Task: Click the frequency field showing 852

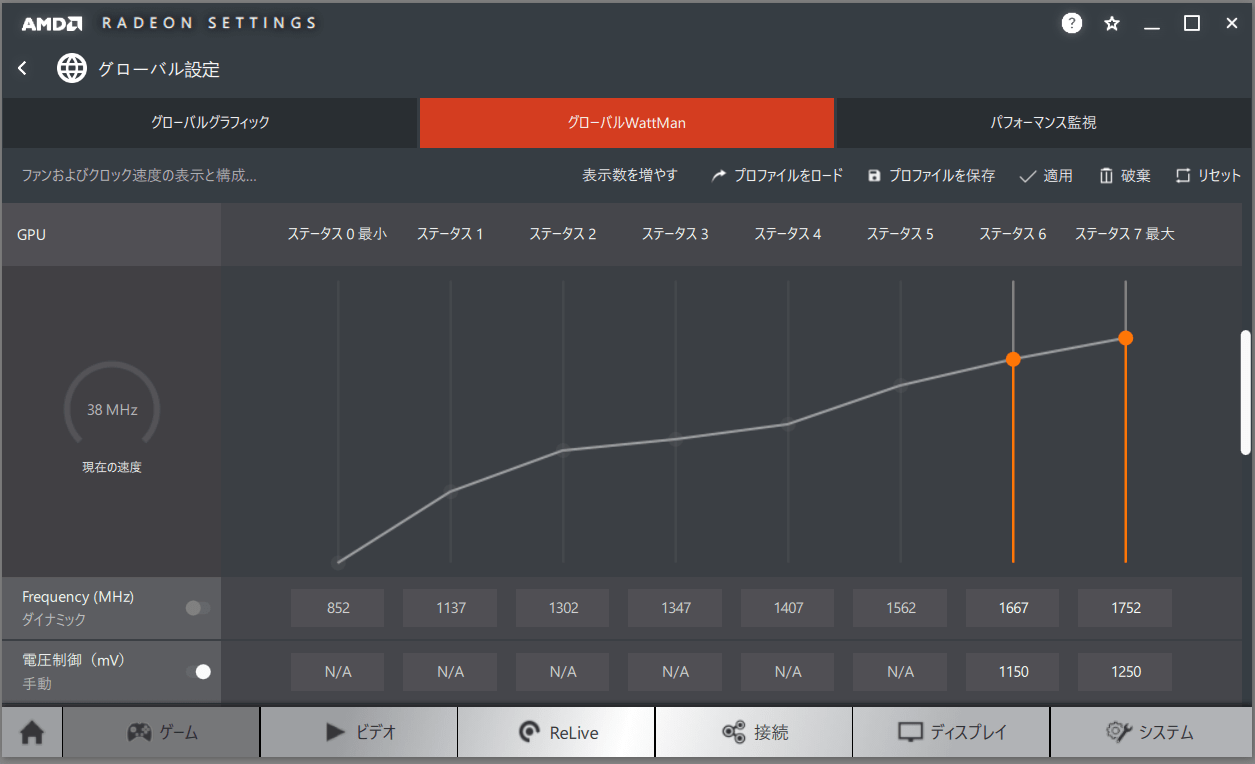Action: tap(338, 608)
